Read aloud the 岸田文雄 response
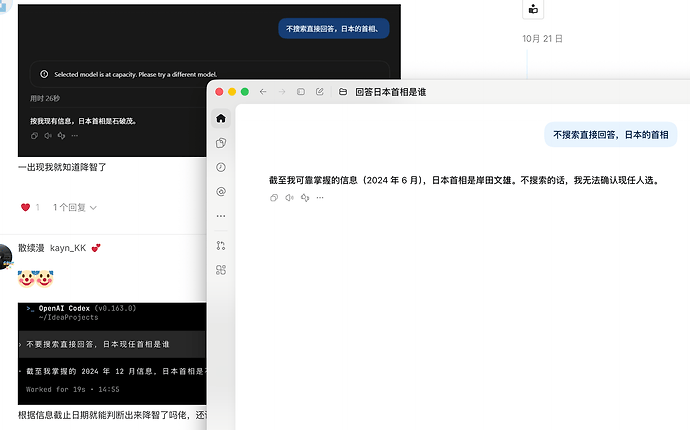This screenshot has width=690, height=430. coord(289,198)
